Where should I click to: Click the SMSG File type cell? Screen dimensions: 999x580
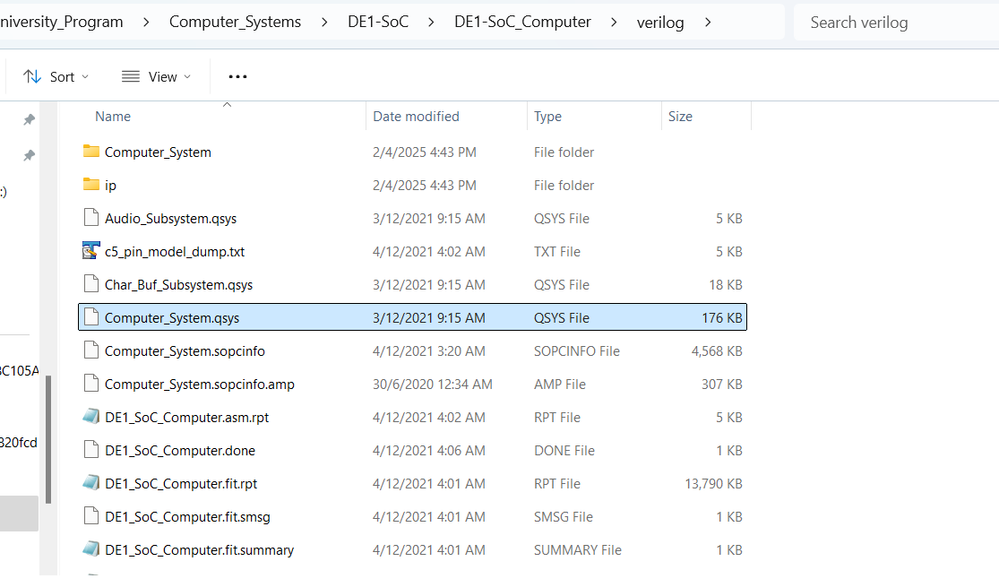(563, 517)
